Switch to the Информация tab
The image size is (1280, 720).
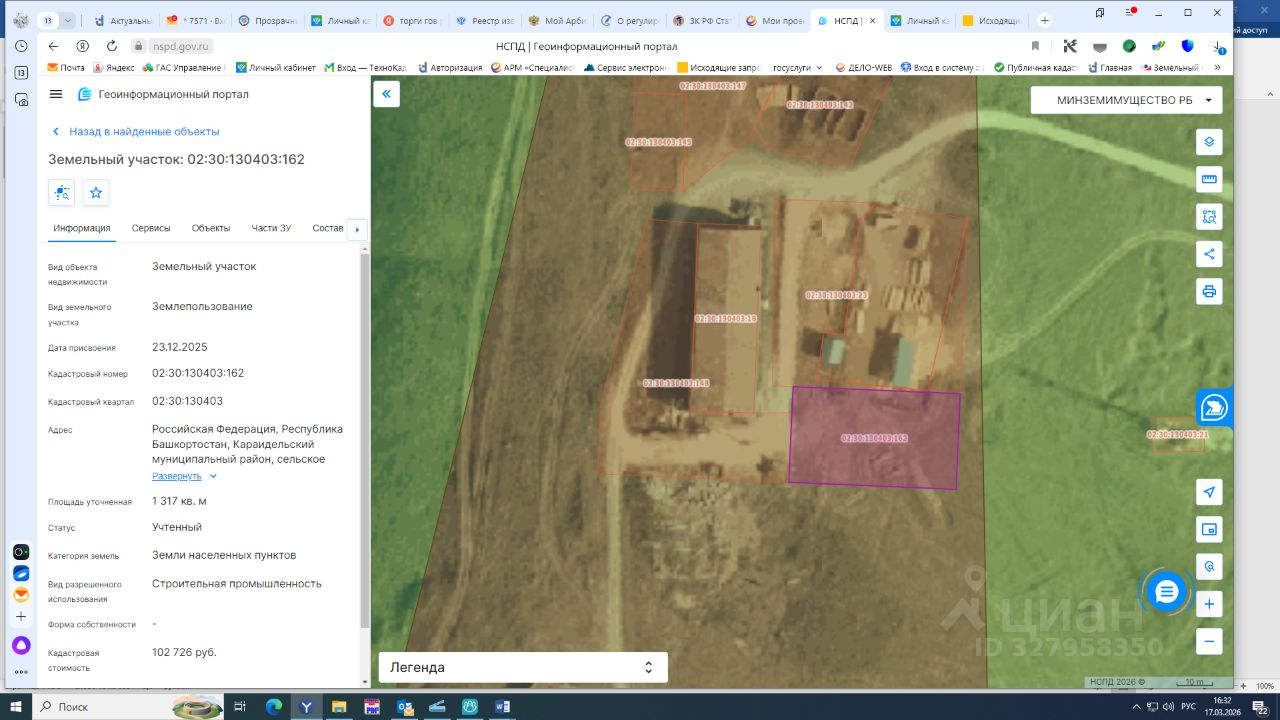[82, 228]
